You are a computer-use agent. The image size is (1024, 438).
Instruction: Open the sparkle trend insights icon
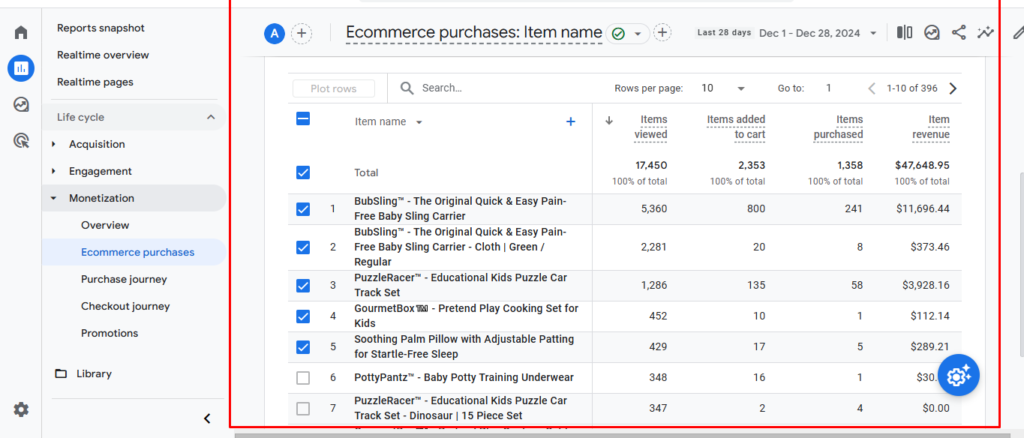pyautogui.click(x=985, y=33)
